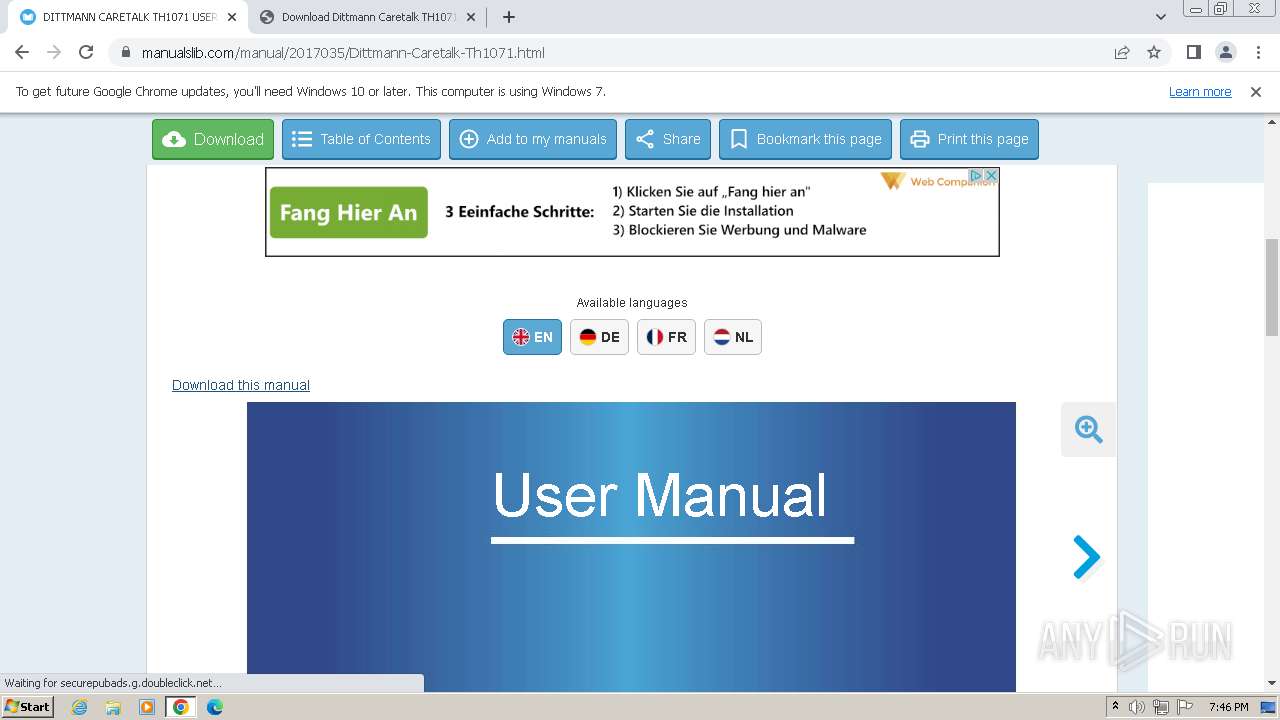
Task: Open the Chrome profile menu
Action: pos(1225,52)
